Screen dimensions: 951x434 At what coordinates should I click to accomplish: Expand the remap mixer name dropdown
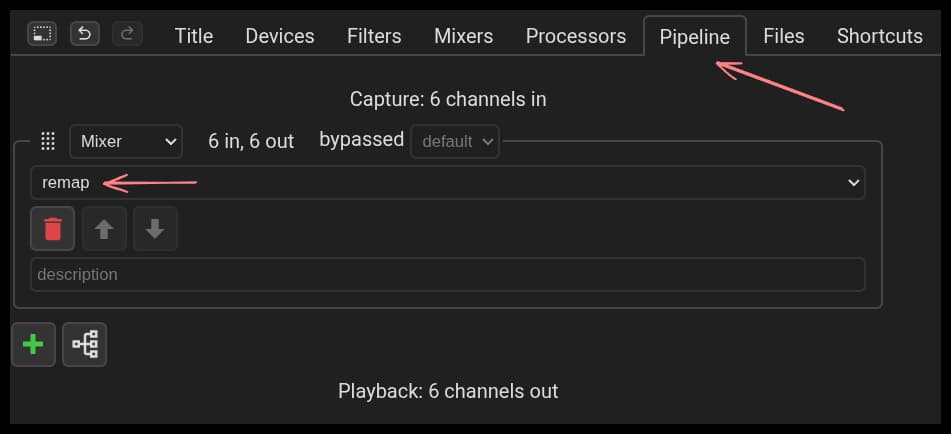point(447,182)
